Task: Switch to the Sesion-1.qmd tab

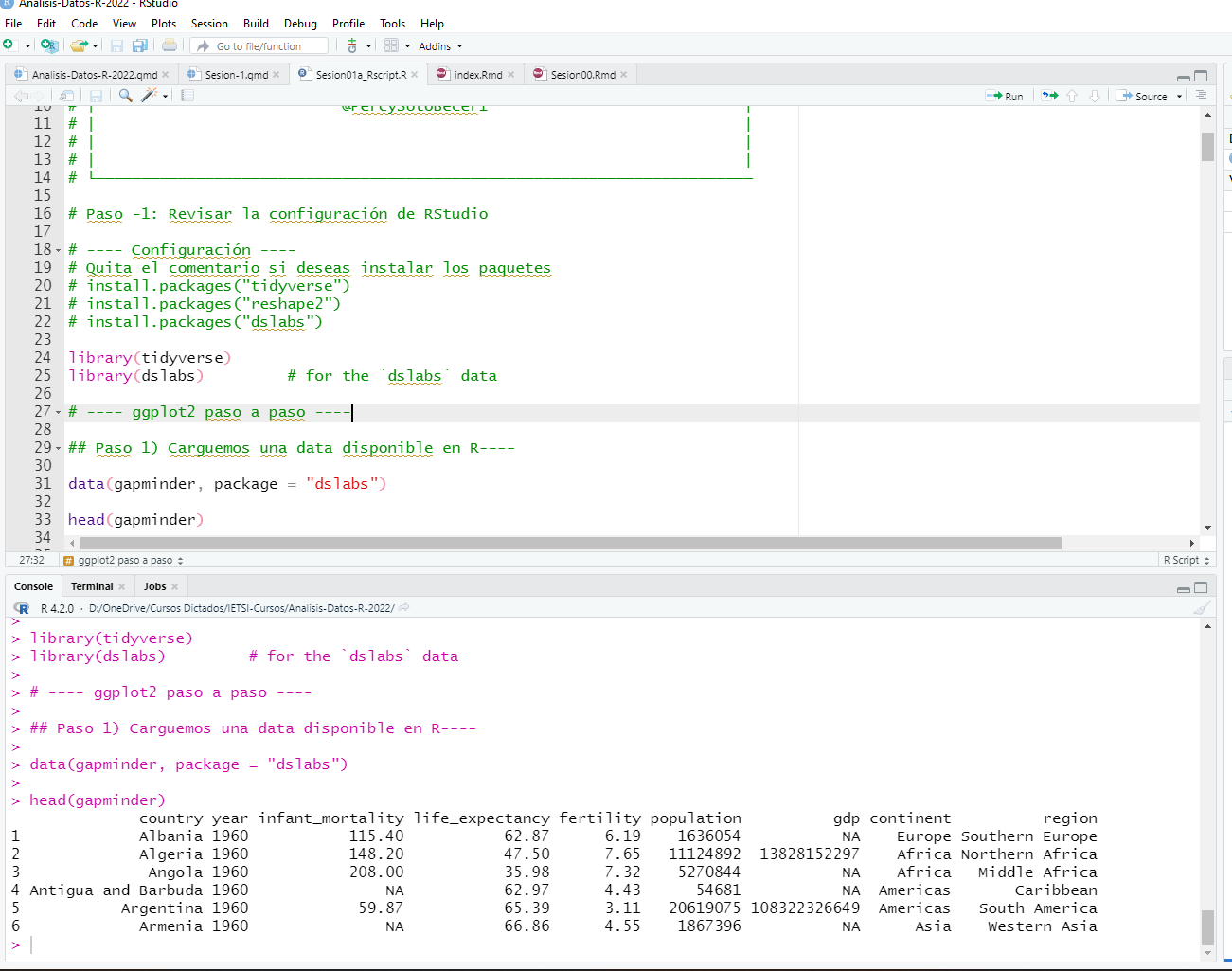Action: pos(236,75)
